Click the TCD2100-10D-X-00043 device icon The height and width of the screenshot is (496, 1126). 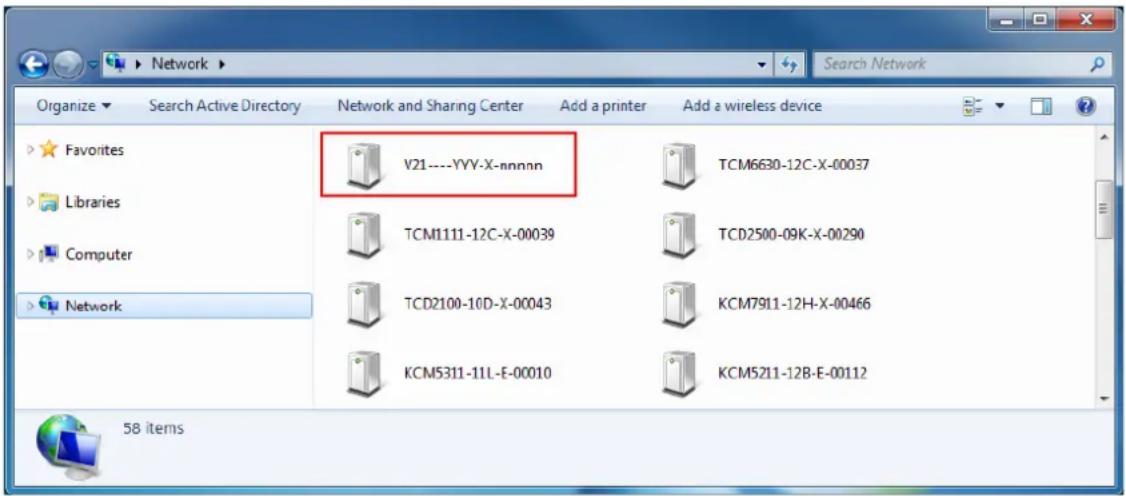click(x=363, y=304)
